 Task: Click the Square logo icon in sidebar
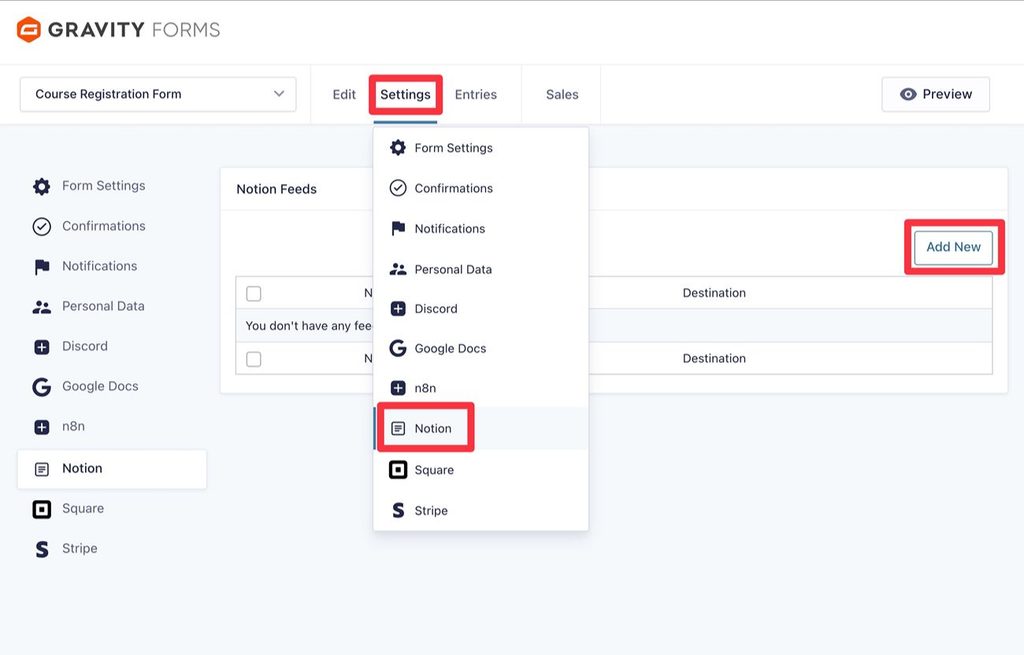42,509
